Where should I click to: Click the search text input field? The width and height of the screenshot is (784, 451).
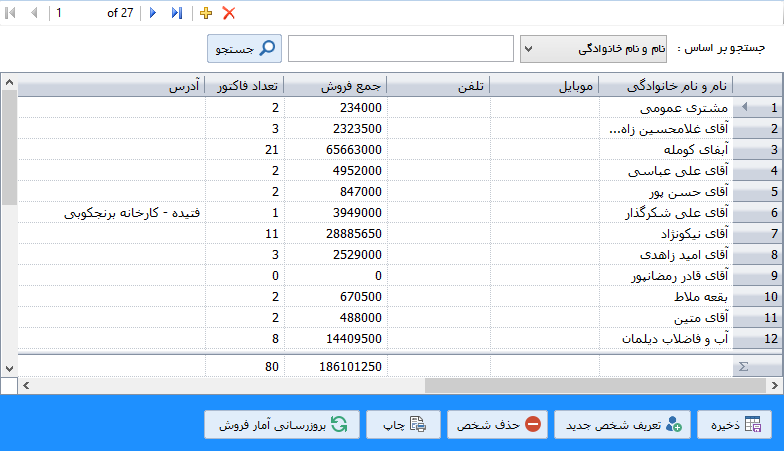coord(401,48)
